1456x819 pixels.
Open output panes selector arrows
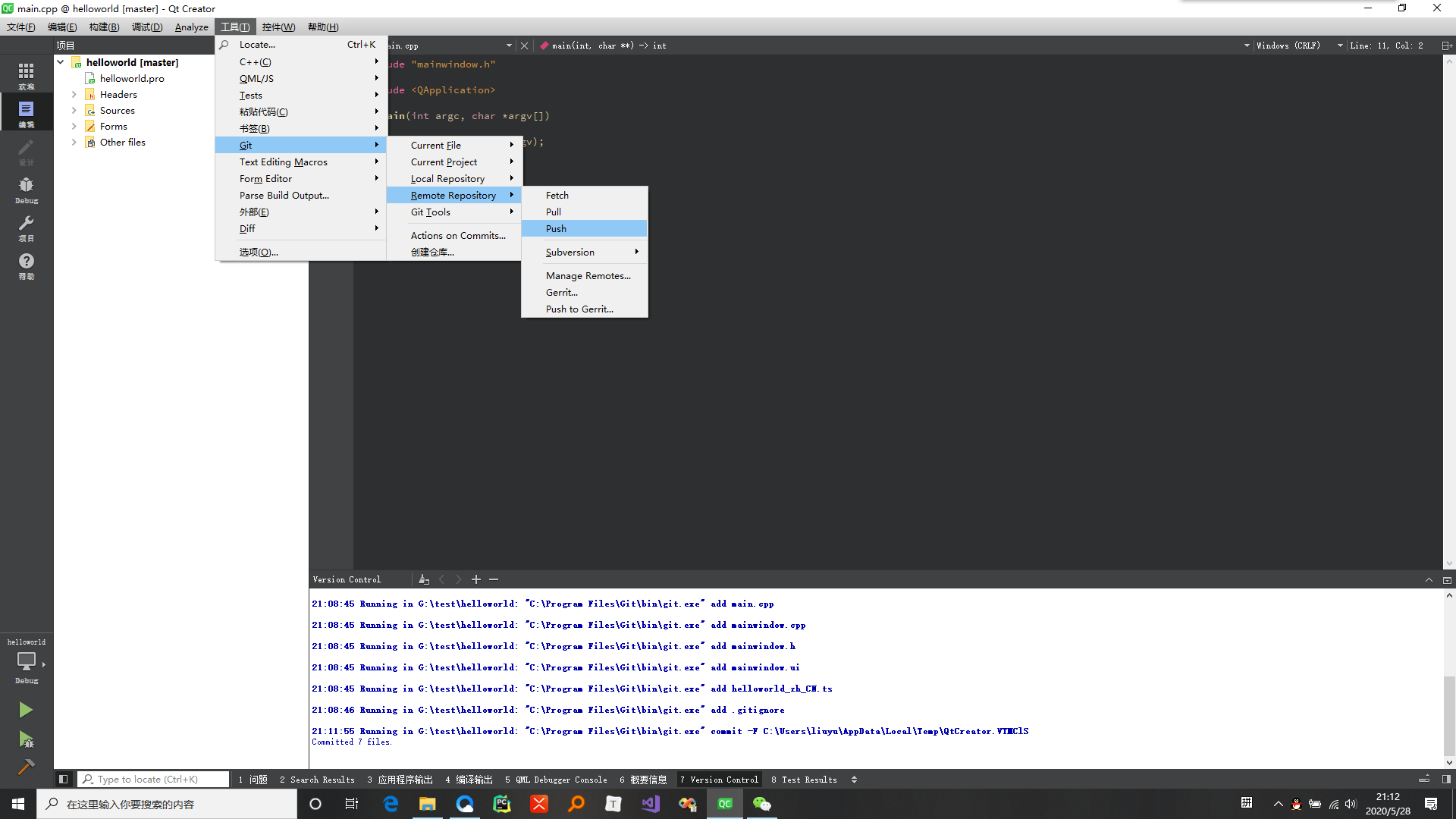pyautogui.click(x=854, y=780)
